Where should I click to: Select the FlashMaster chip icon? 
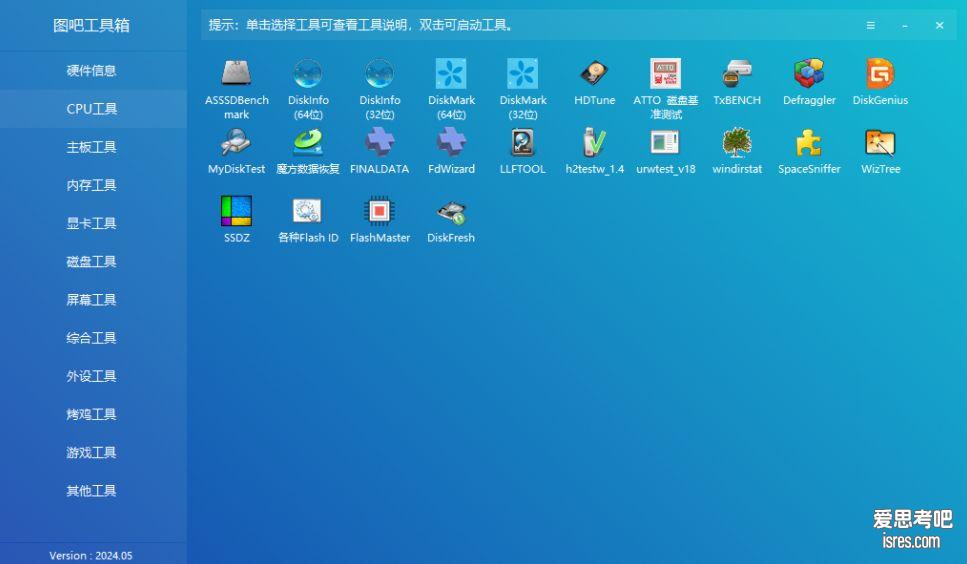pyautogui.click(x=379, y=211)
